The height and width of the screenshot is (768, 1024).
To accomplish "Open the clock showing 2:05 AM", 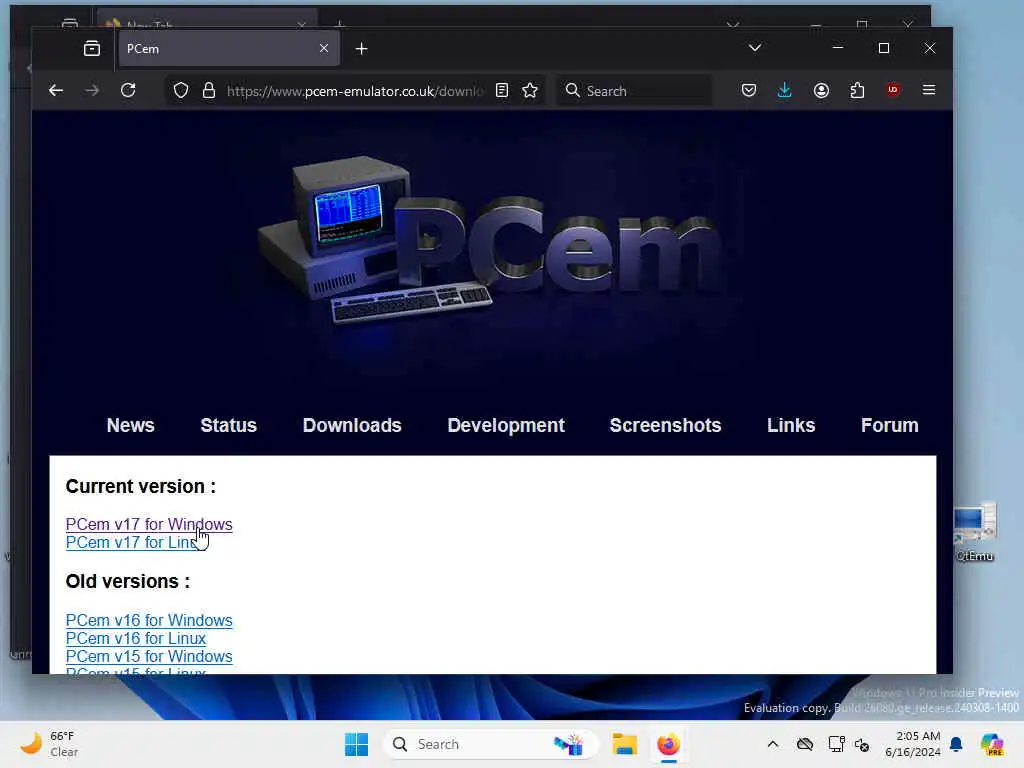I will tap(913, 744).
